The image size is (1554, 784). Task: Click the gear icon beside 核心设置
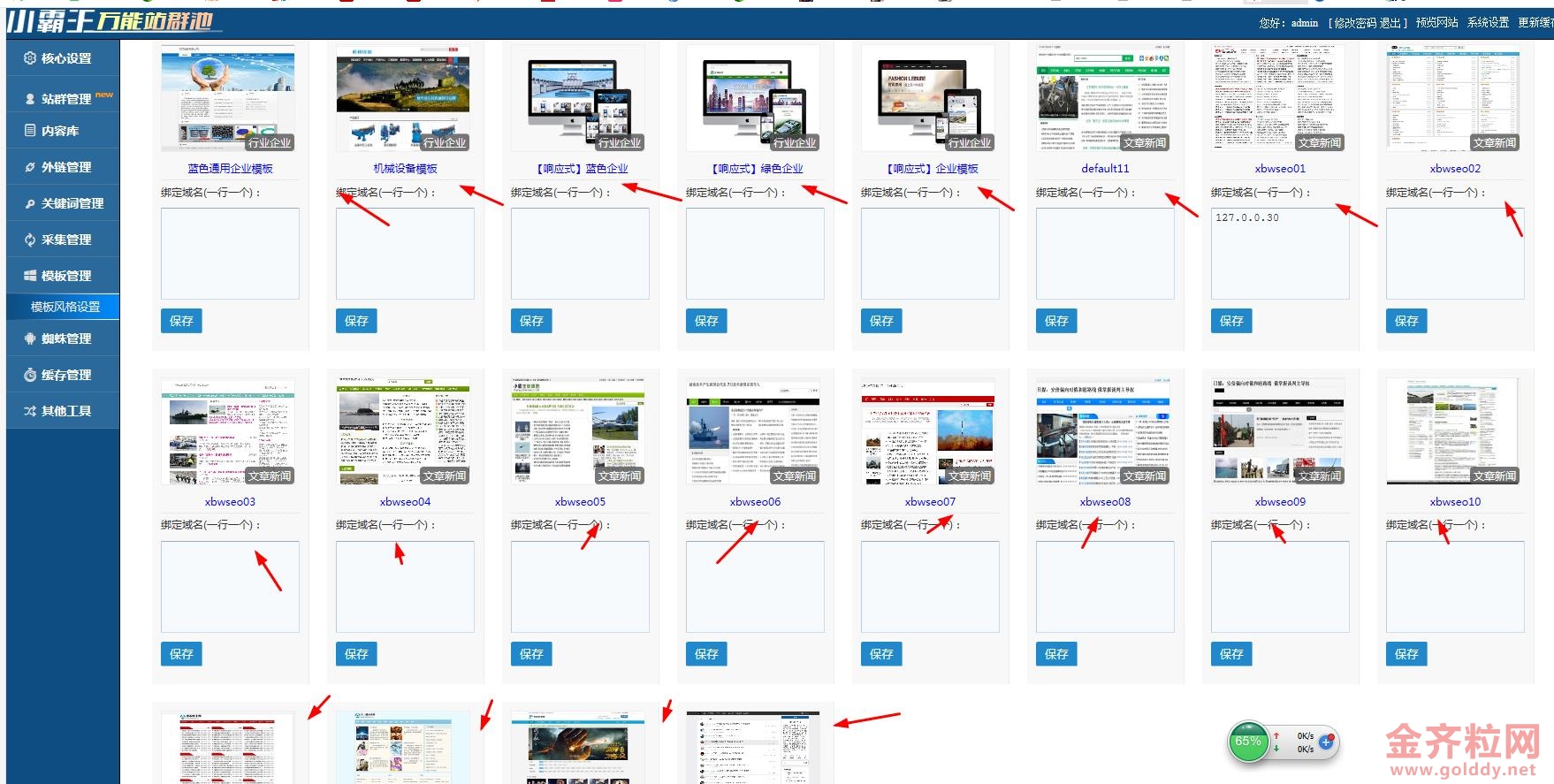click(x=30, y=58)
